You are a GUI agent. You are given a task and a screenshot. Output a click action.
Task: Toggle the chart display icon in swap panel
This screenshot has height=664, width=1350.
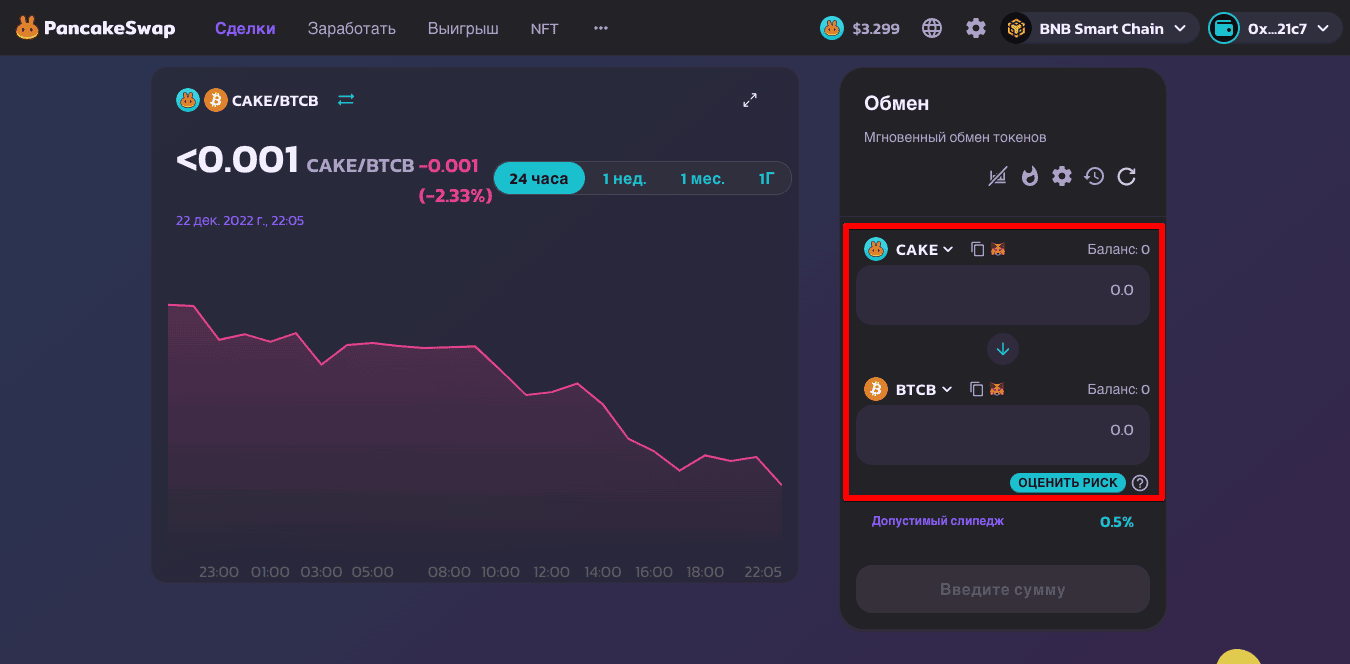pyautogui.click(x=998, y=177)
